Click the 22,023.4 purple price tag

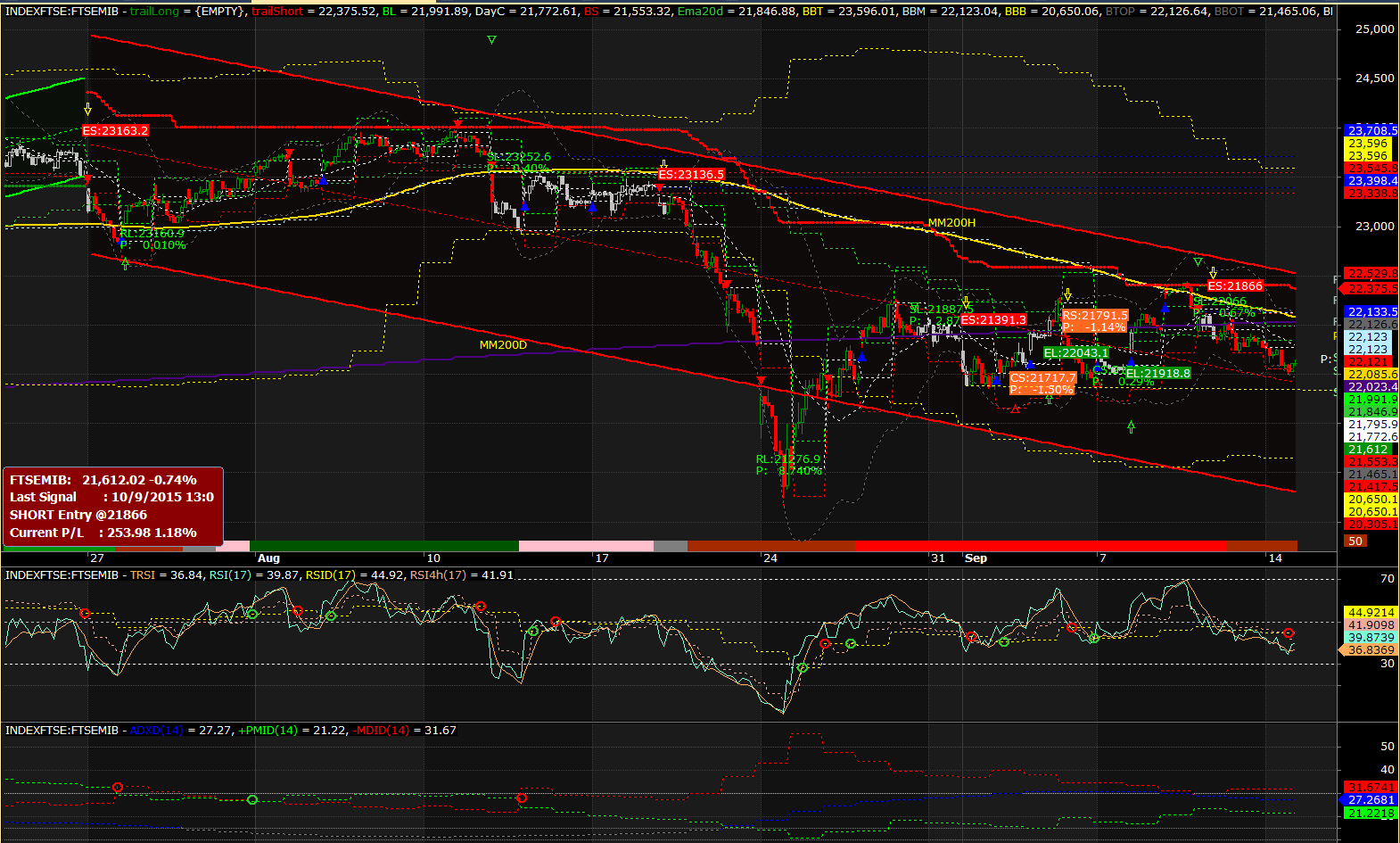[1371, 386]
